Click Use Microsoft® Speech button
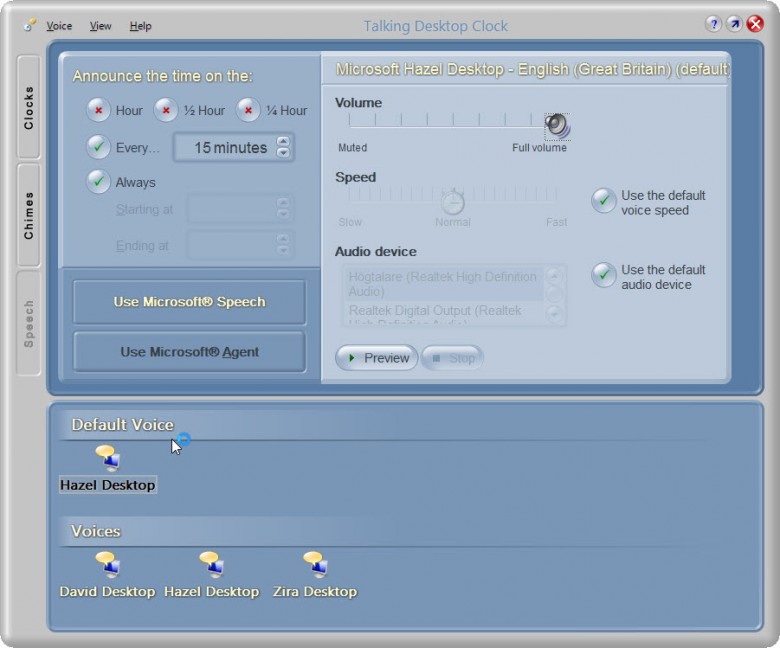The width and height of the screenshot is (780, 648). [190, 302]
